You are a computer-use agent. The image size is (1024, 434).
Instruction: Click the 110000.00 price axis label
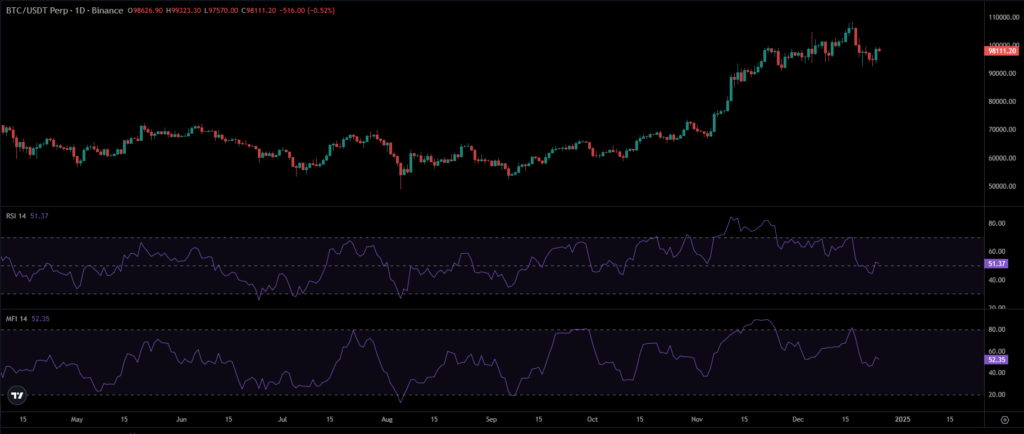(x=1003, y=17)
